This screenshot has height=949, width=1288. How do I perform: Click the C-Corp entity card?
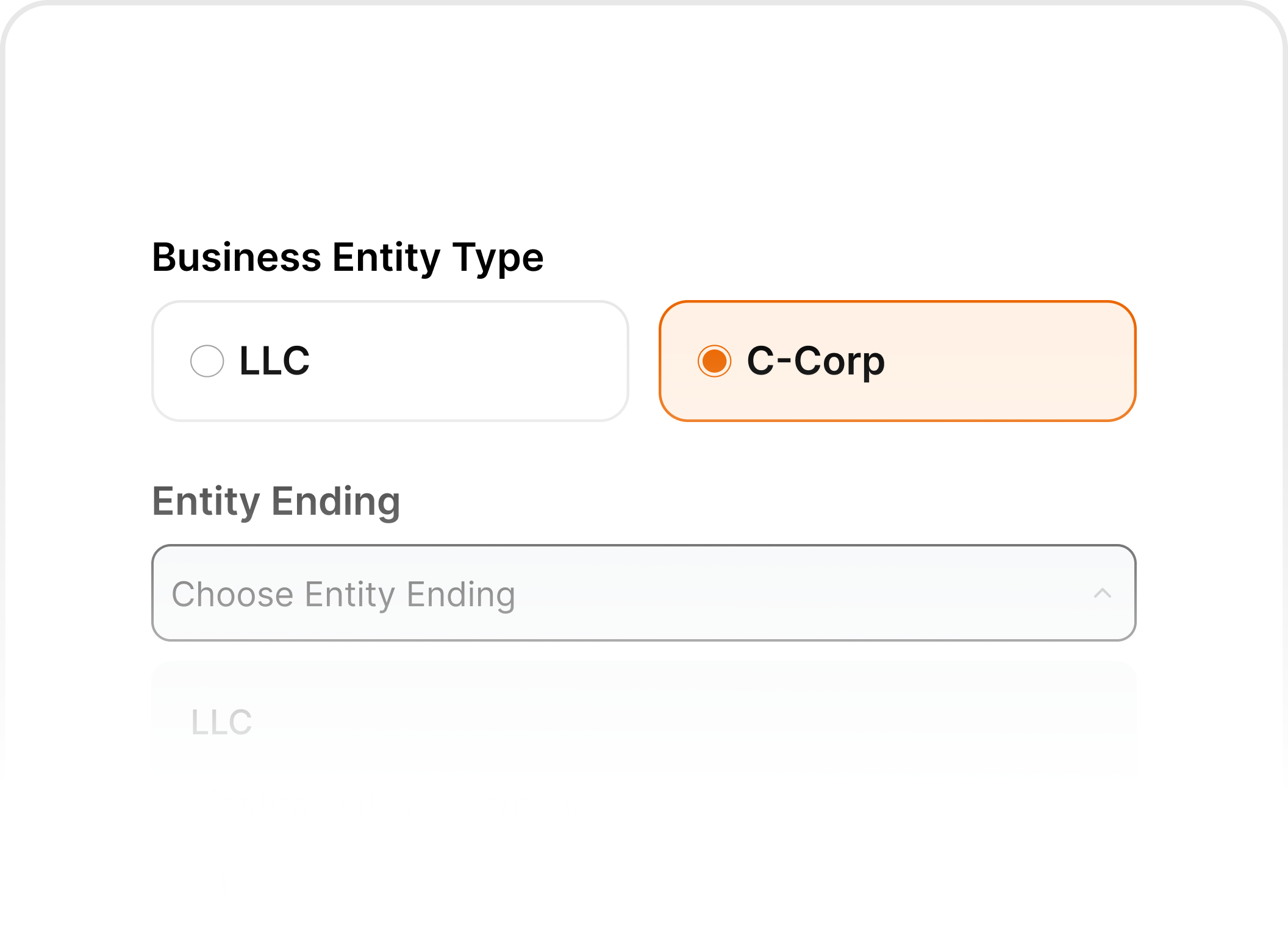point(896,360)
